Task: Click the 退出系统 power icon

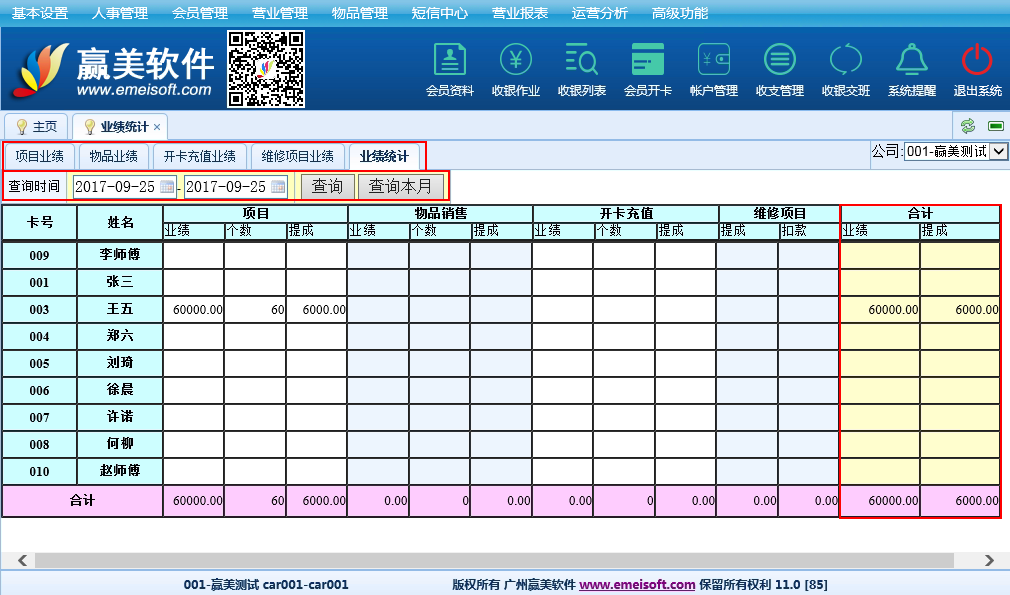Action: tap(977, 61)
